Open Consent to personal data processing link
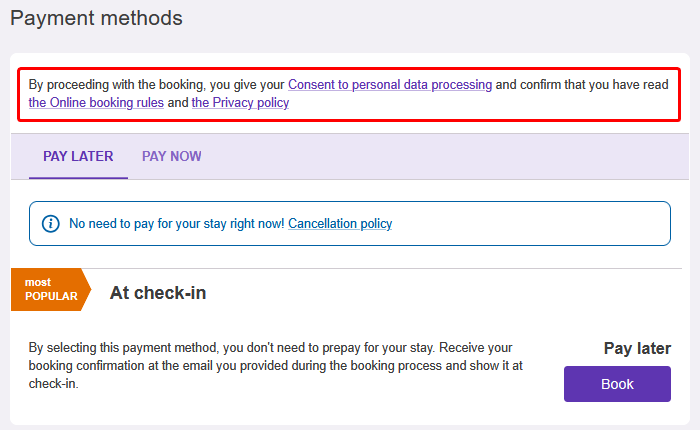This screenshot has height=430, width=700. pos(390,84)
